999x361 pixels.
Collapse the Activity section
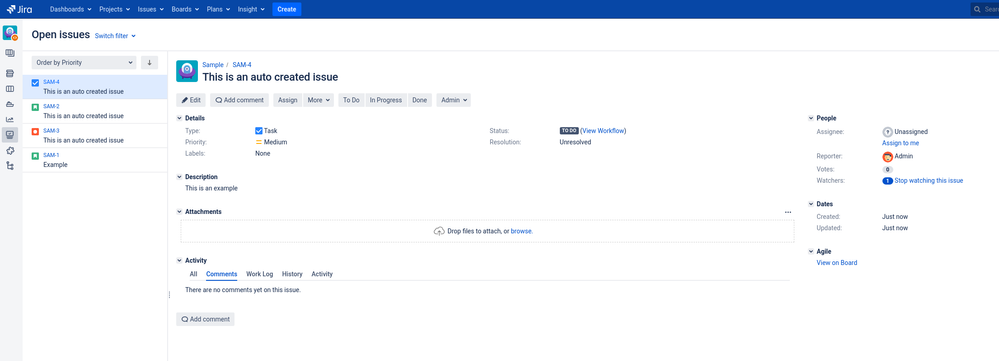[179, 260]
